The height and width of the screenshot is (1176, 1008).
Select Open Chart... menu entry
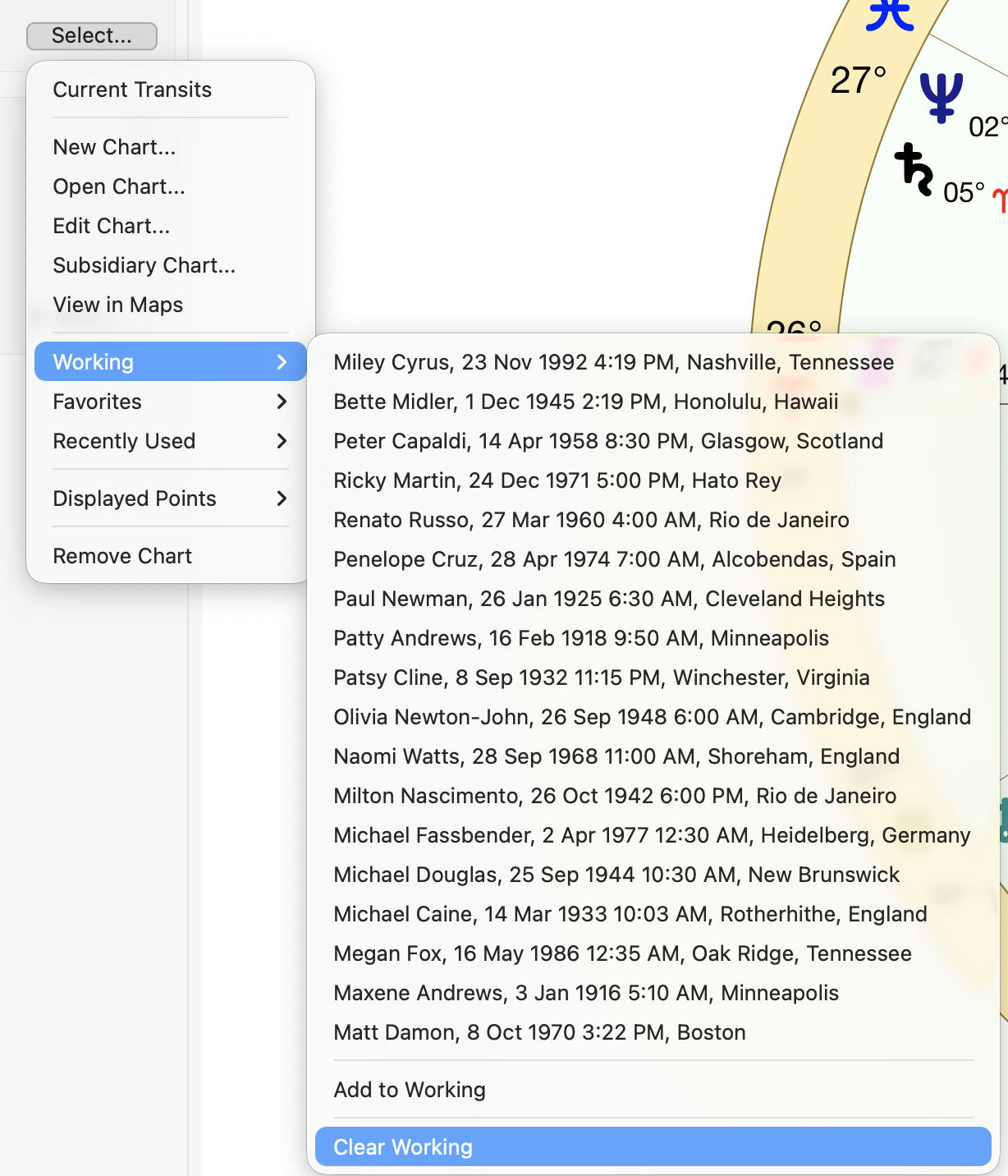coord(171,186)
